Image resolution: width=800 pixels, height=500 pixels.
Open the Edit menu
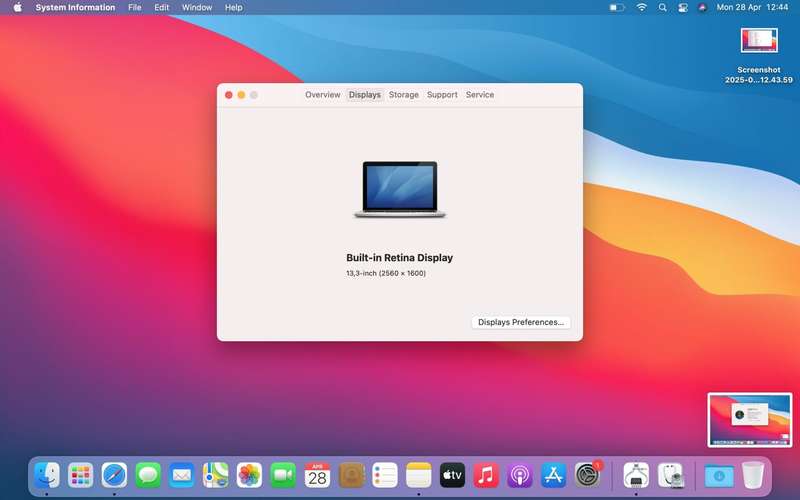(x=162, y=8)
